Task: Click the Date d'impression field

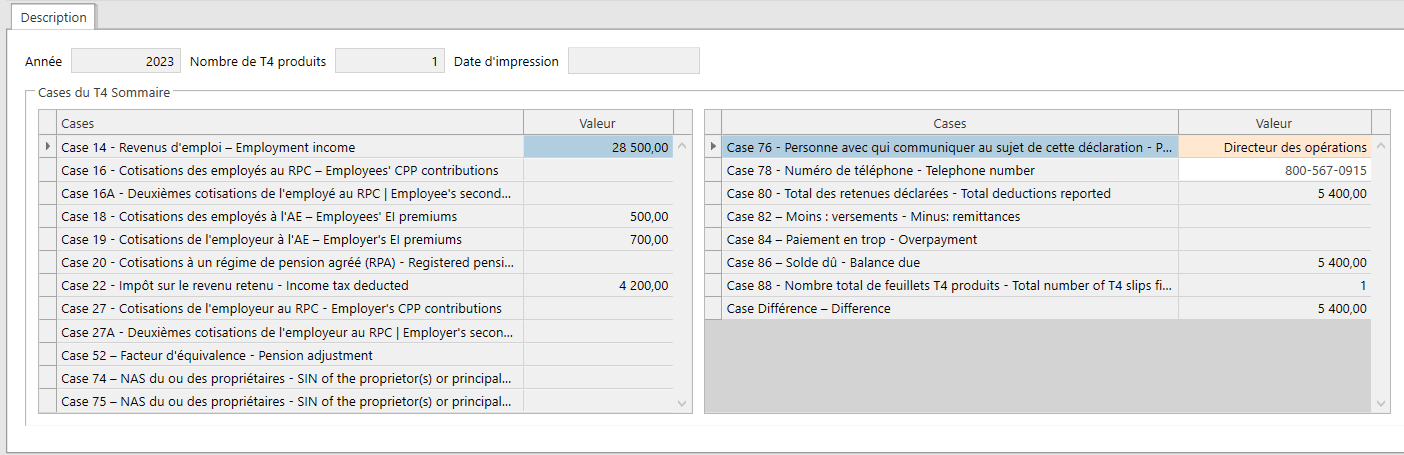Action: point(634,61)
